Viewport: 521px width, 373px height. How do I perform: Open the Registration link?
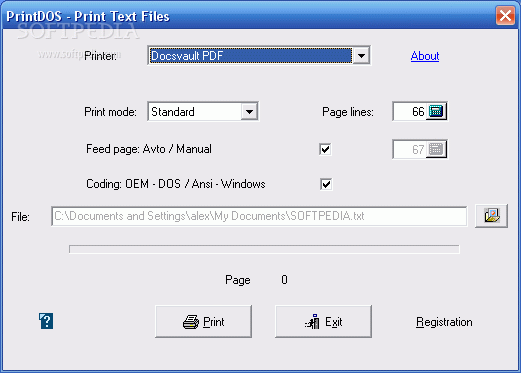pos(444,322)
